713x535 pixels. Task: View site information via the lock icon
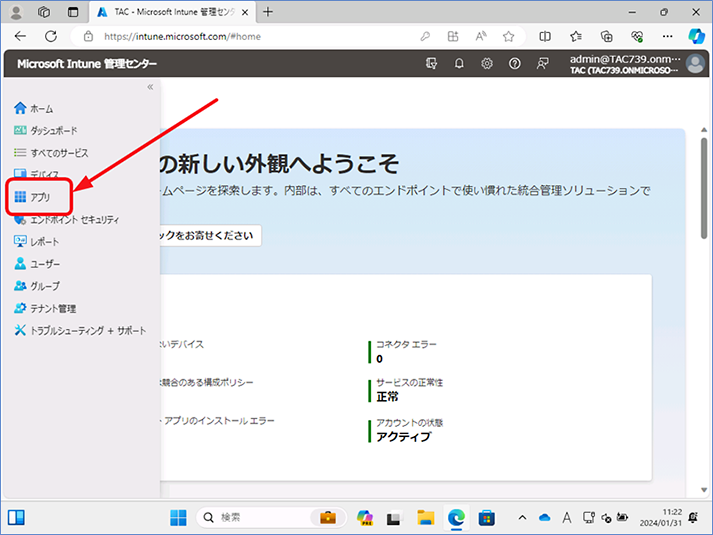point(88,36)
